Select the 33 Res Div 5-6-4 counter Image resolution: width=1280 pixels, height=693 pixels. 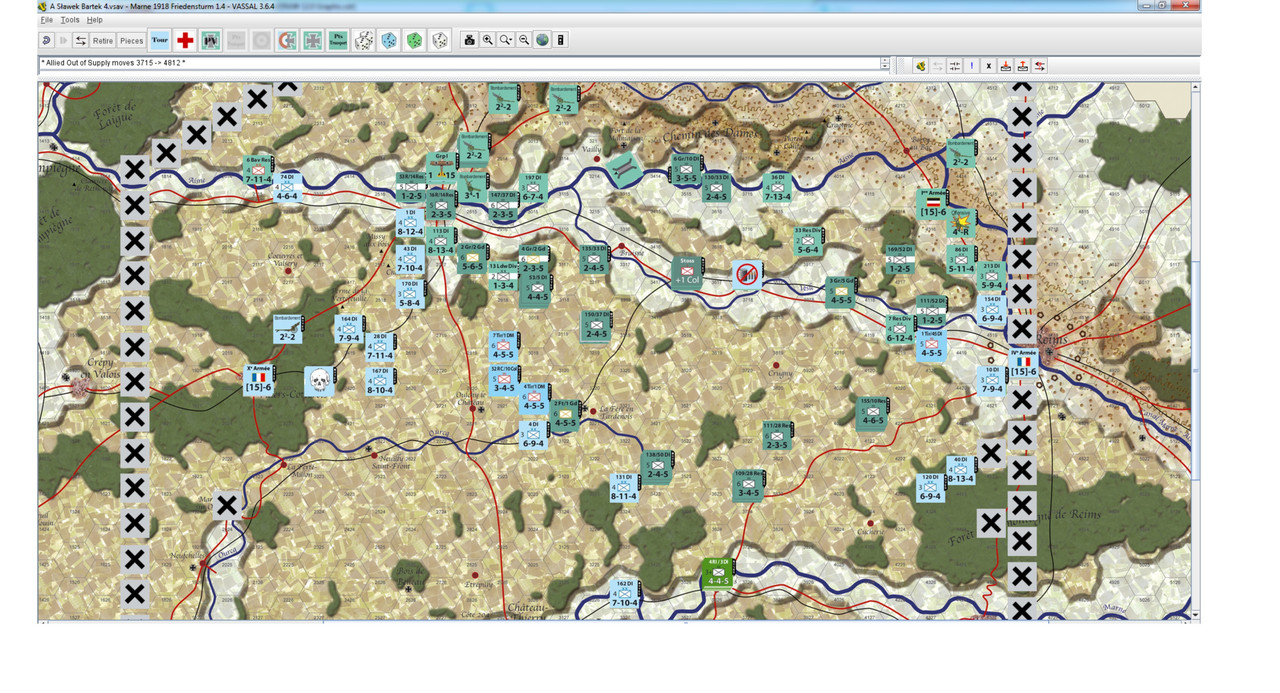808,241
